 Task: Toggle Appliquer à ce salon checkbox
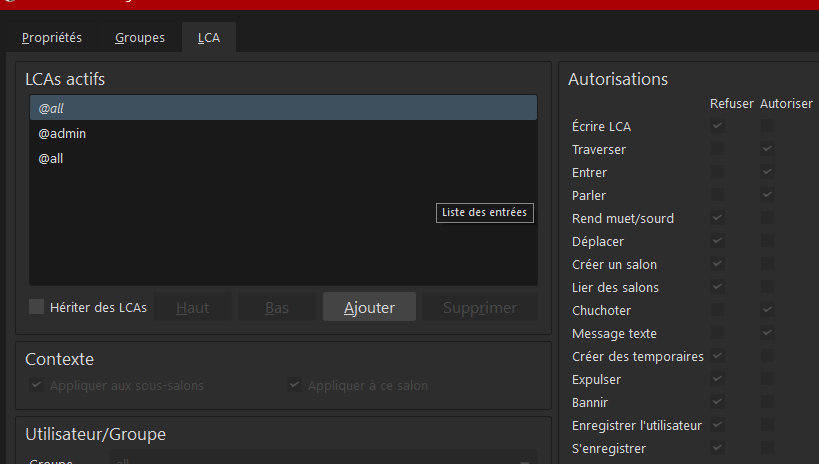(x=294, y=385)
